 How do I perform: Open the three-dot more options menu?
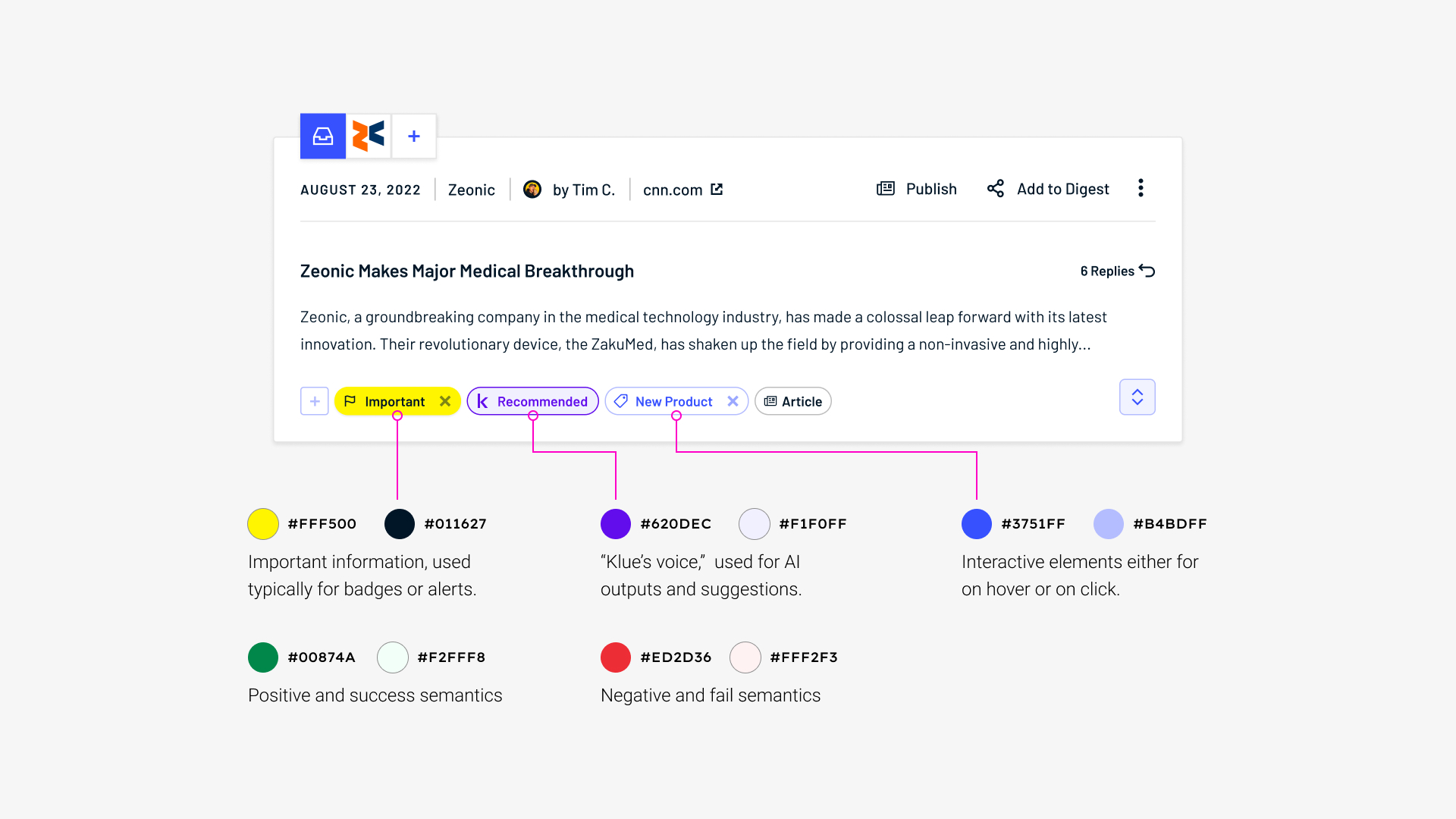(1141, 189)
